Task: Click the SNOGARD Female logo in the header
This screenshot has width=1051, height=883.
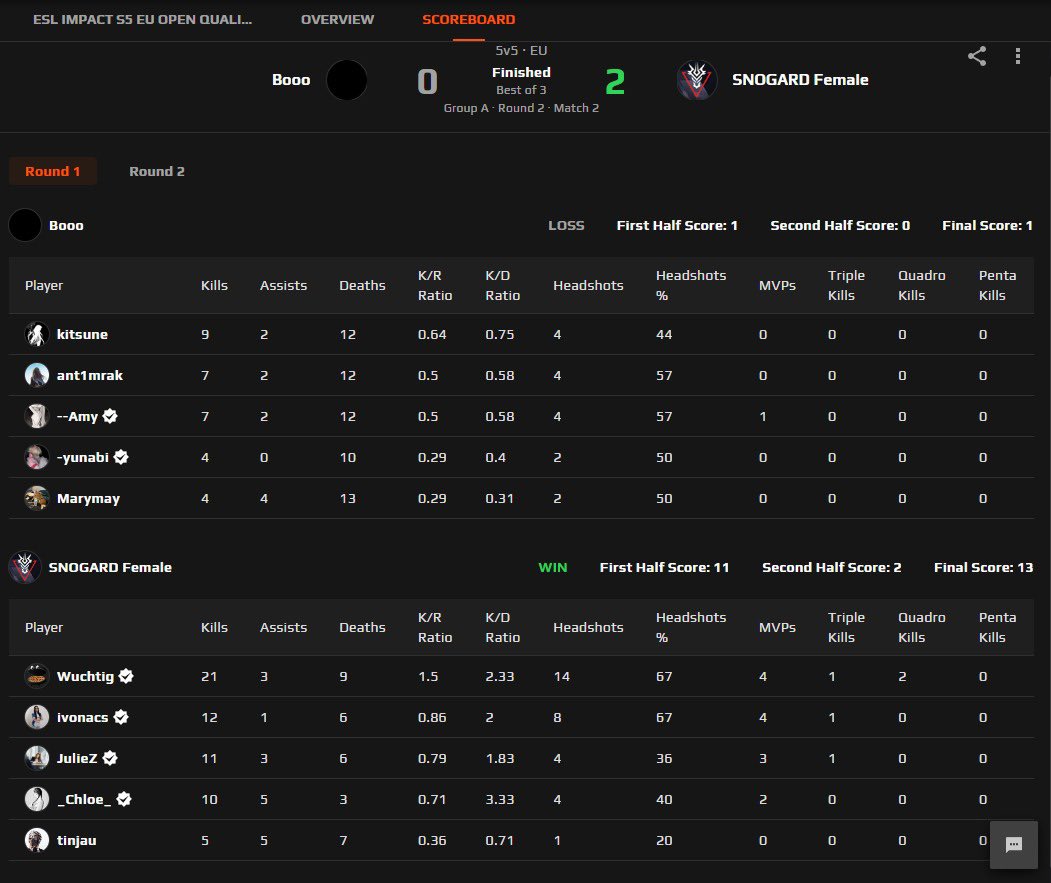Action: tap(696, 80)
